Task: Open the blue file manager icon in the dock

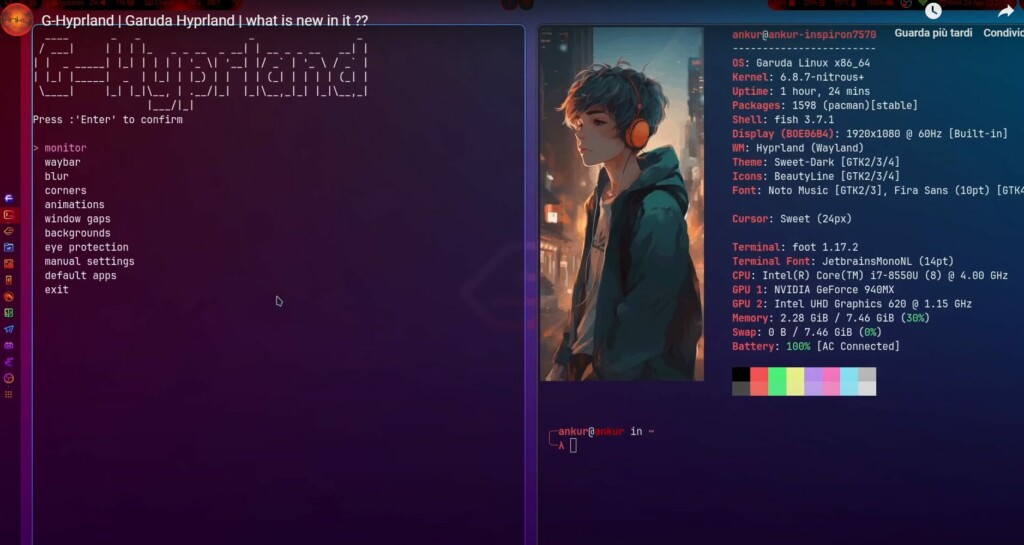Action: (8, 247)
